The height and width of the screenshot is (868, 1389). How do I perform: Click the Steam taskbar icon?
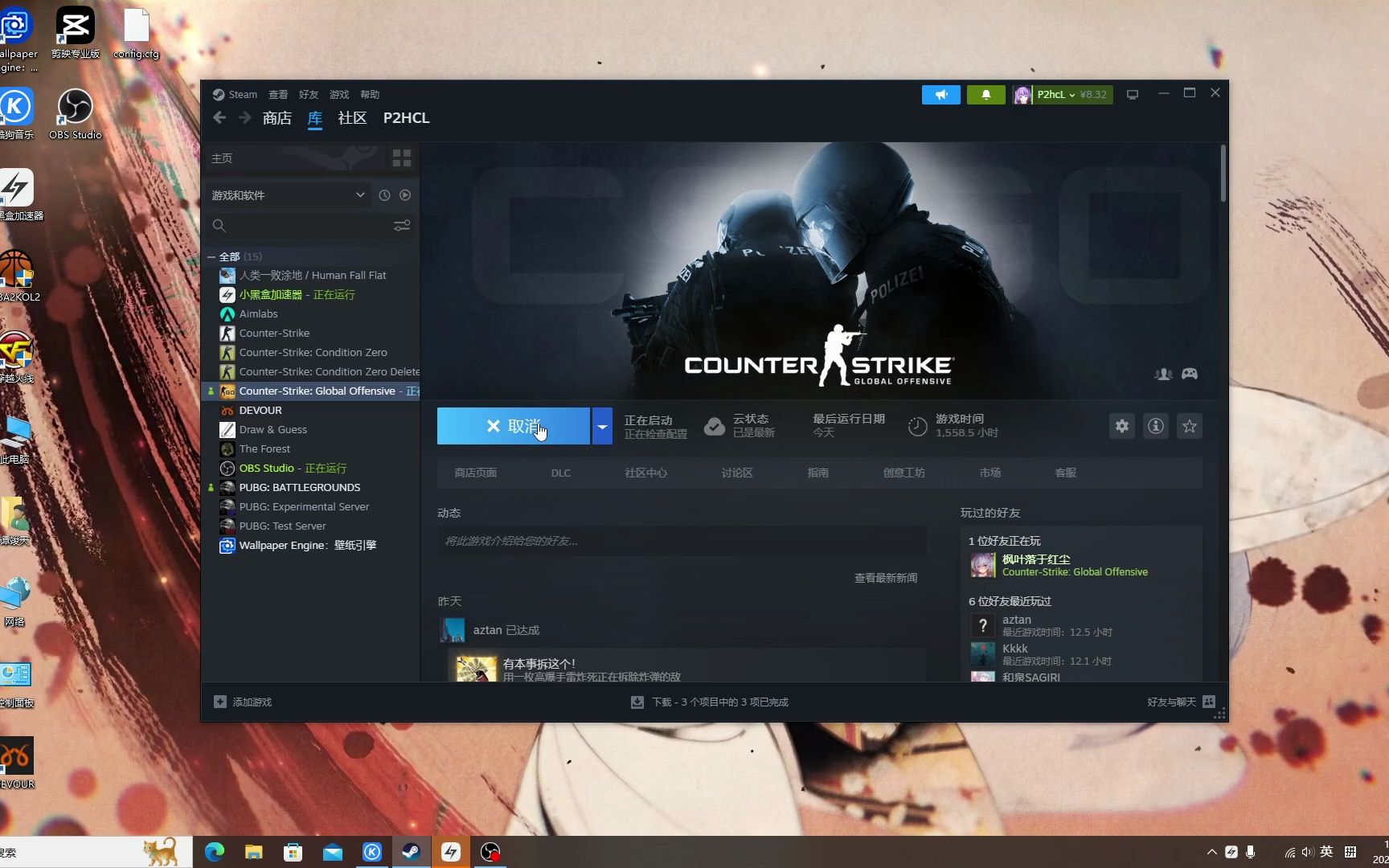click(x=412, y=852)
